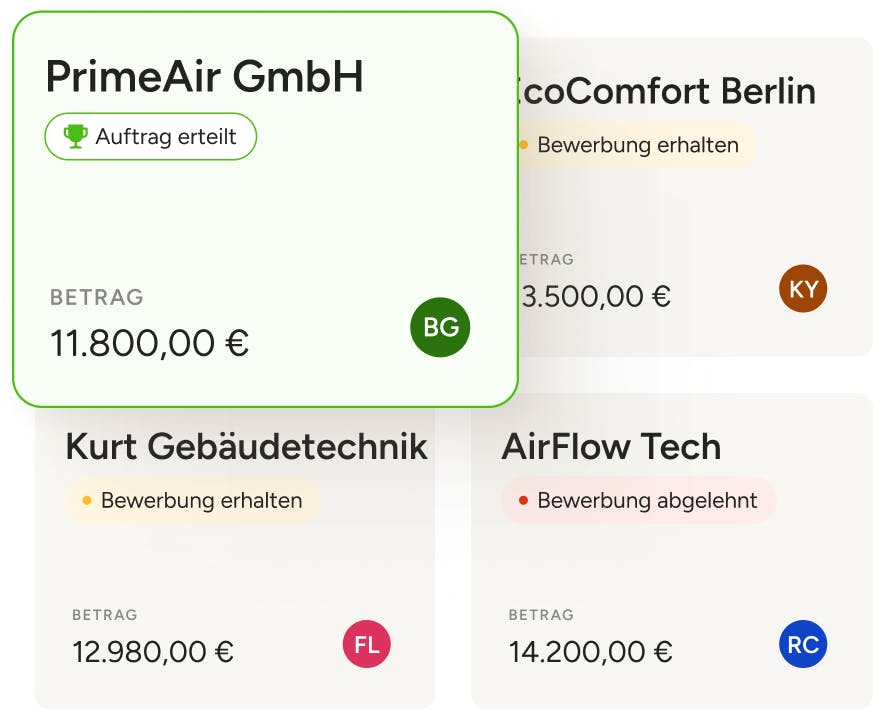The width and height of the screenshot is (885, 720).
Task: Open the PrimeAir GmbH title
Action: tap(204, 76)
